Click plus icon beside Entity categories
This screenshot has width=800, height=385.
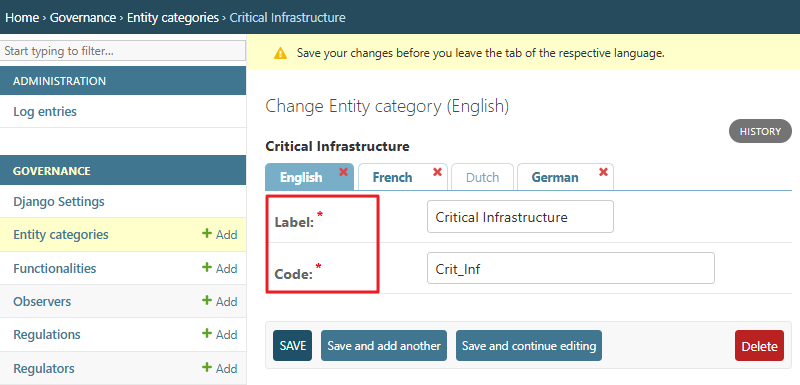click(x=207, y=234)
